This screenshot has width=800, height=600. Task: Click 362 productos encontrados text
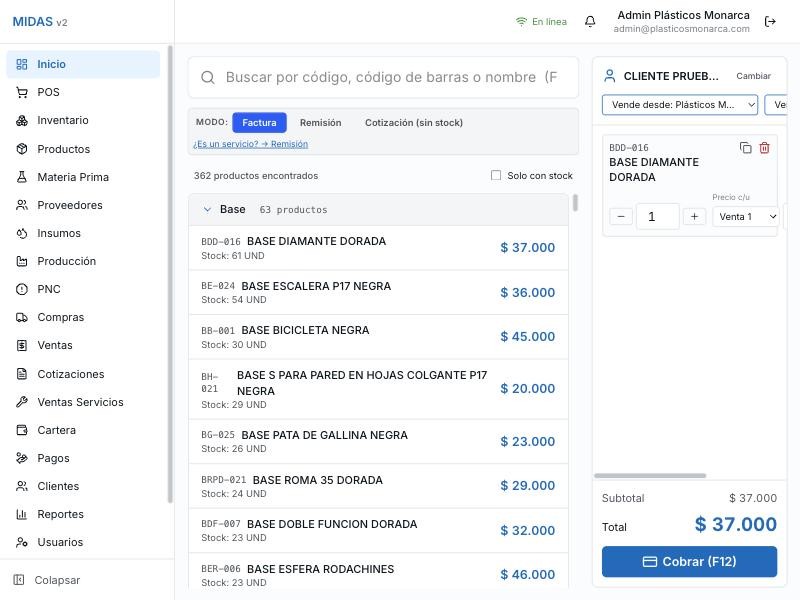point(256,176)
